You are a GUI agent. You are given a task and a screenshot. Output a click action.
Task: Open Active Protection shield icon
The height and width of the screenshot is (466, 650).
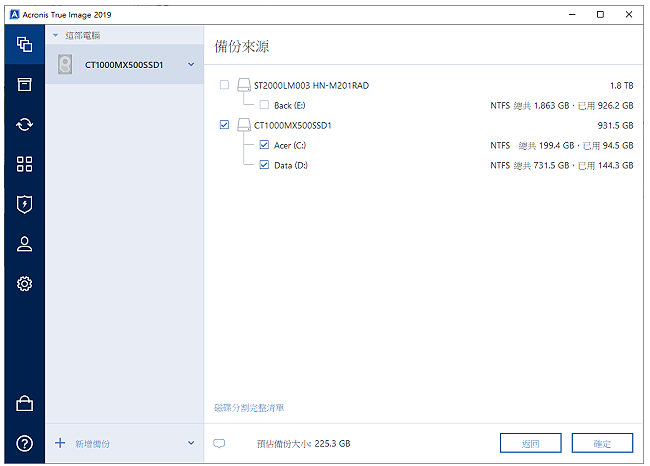pyautogui.click(x=24, y=204)
